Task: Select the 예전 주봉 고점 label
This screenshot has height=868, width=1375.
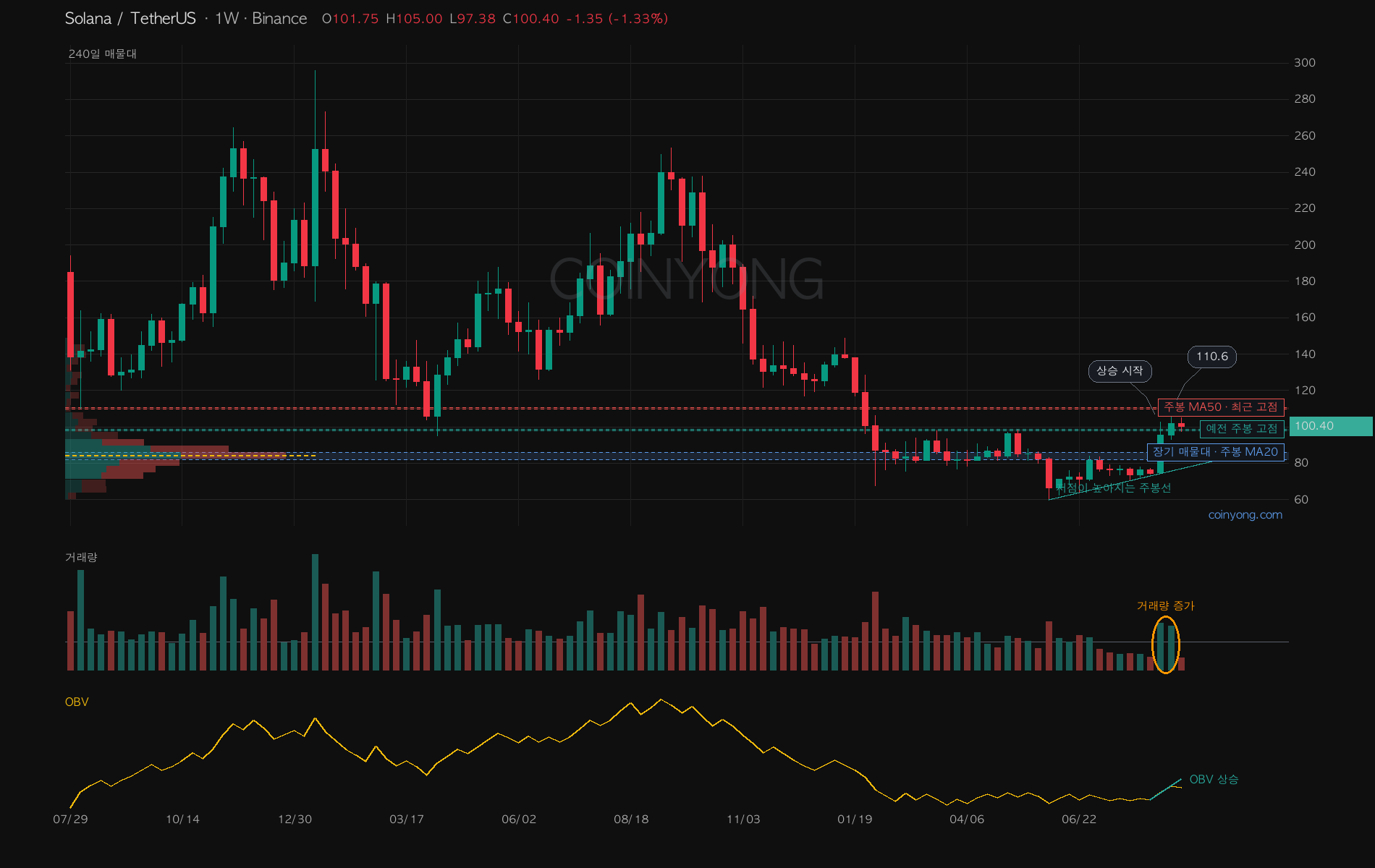Action: click(1242, 429)
